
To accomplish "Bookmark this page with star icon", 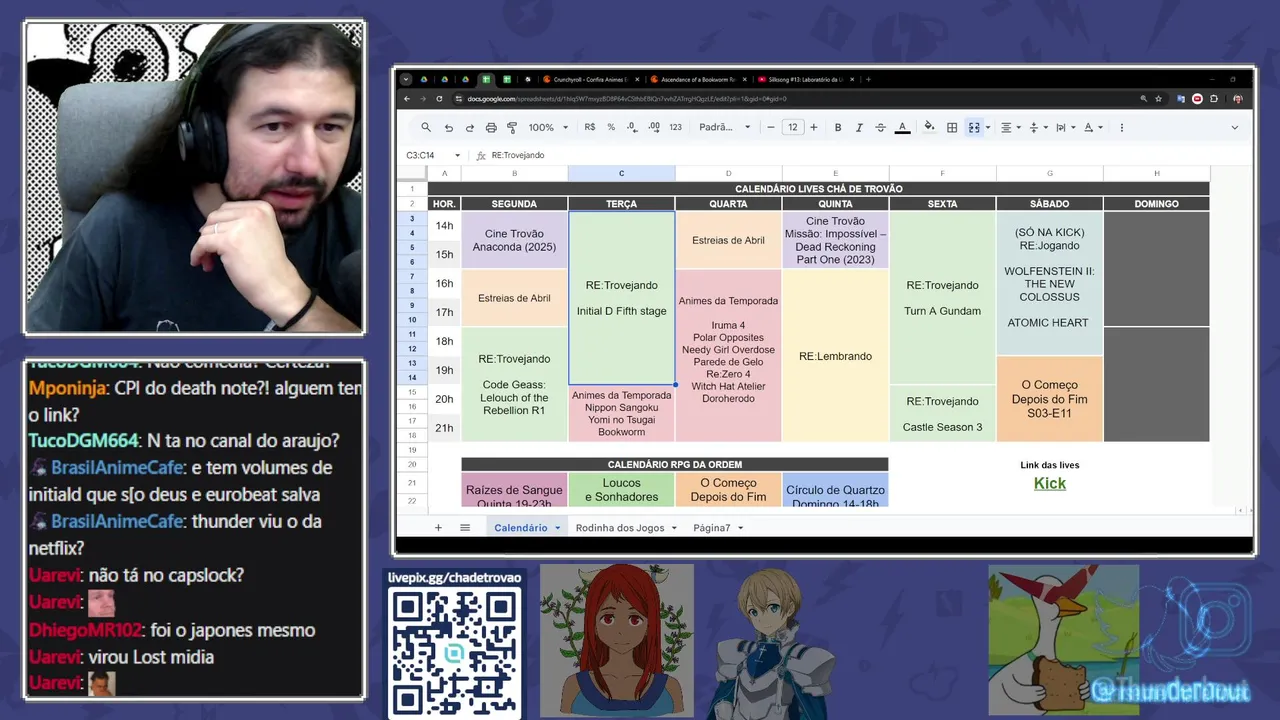I will coord(1159,99).
